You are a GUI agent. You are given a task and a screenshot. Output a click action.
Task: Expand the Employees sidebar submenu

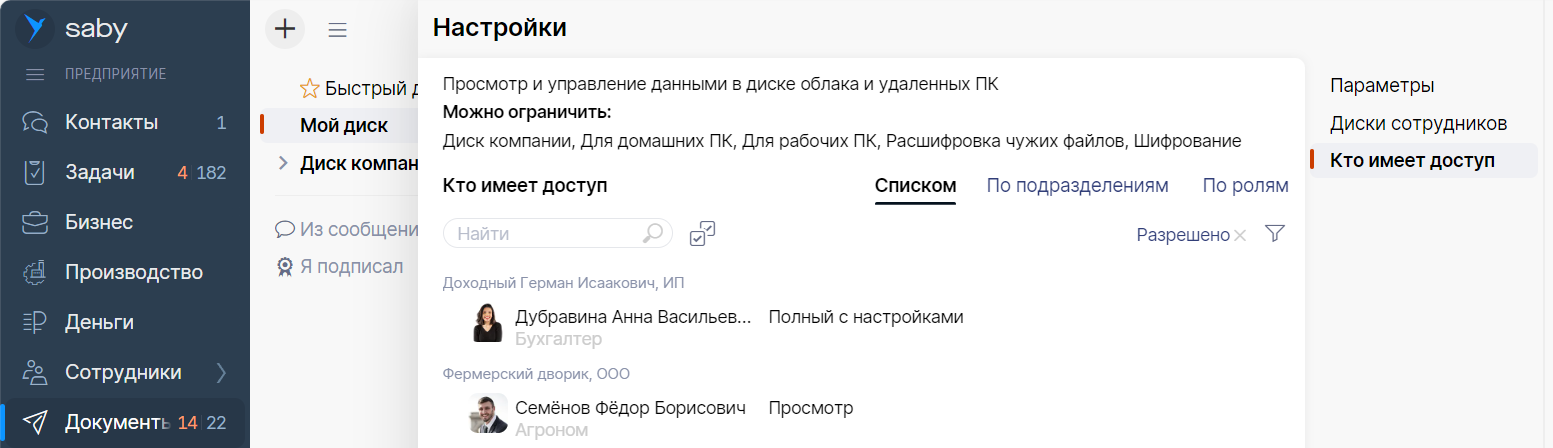point(222,373)
